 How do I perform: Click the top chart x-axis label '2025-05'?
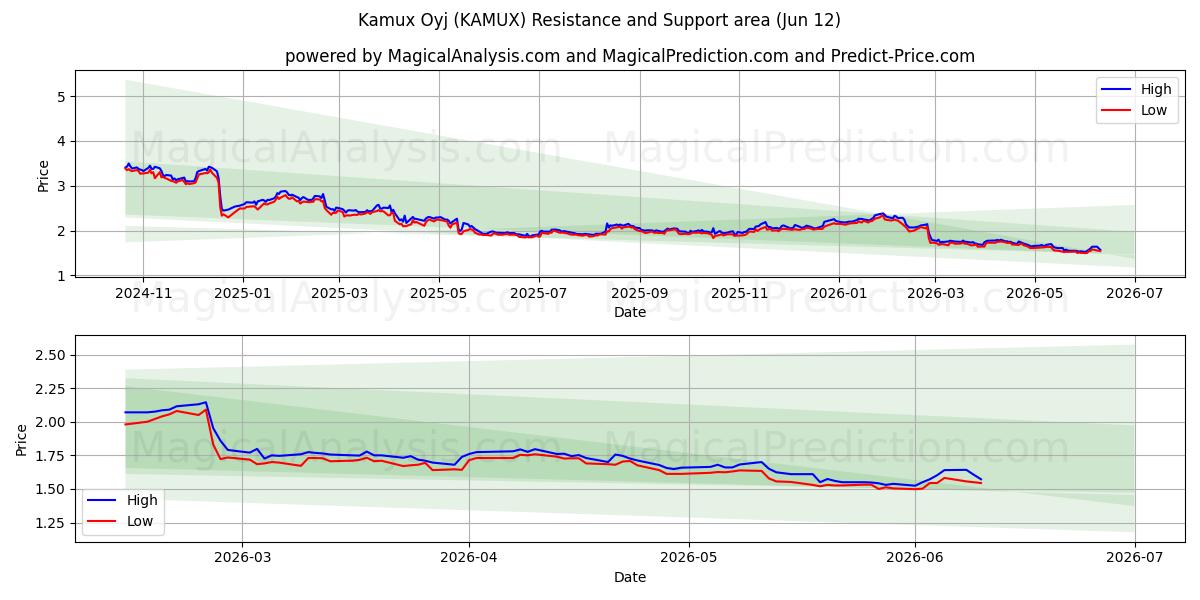439,293
